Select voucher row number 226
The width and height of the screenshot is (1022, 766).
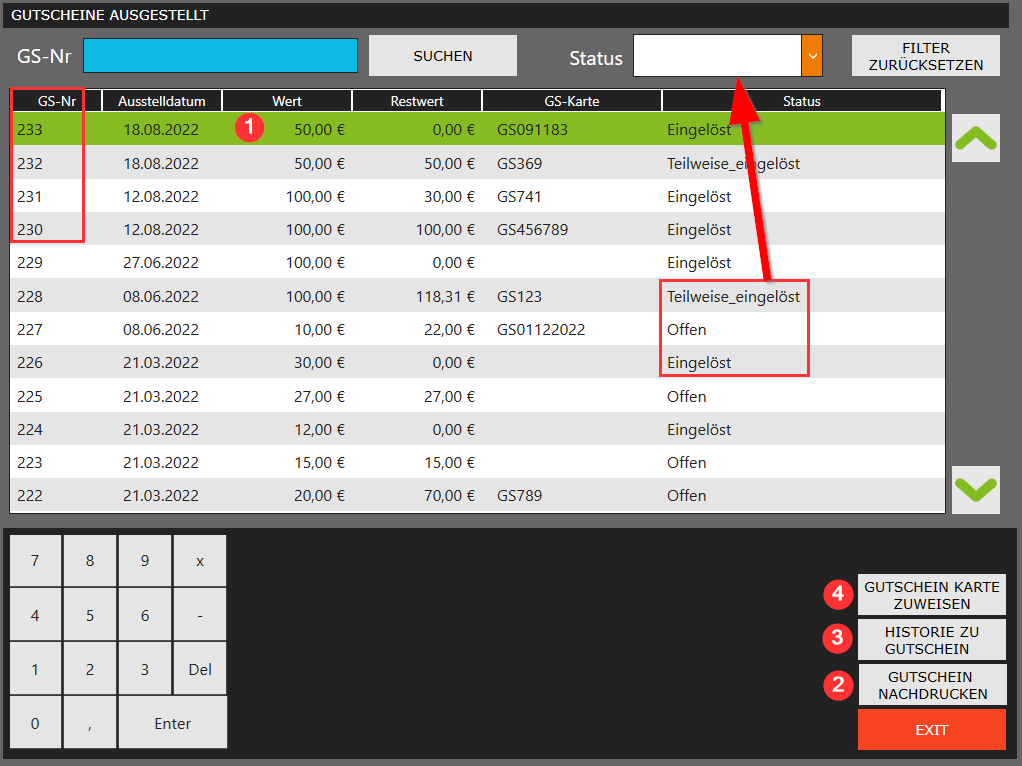point(478,362)
